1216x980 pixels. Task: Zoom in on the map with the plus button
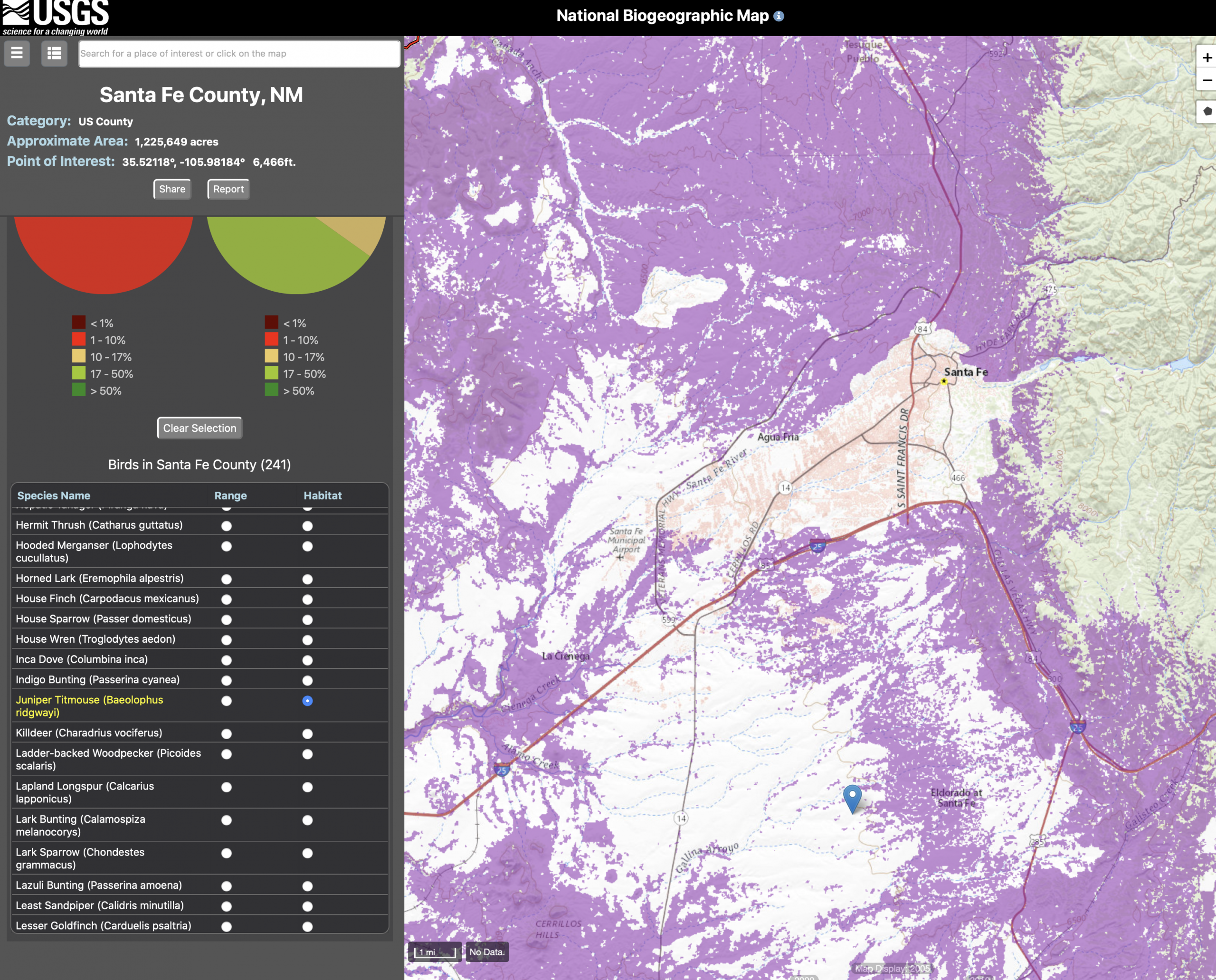pyautogui.click(x=1206, y=57)
